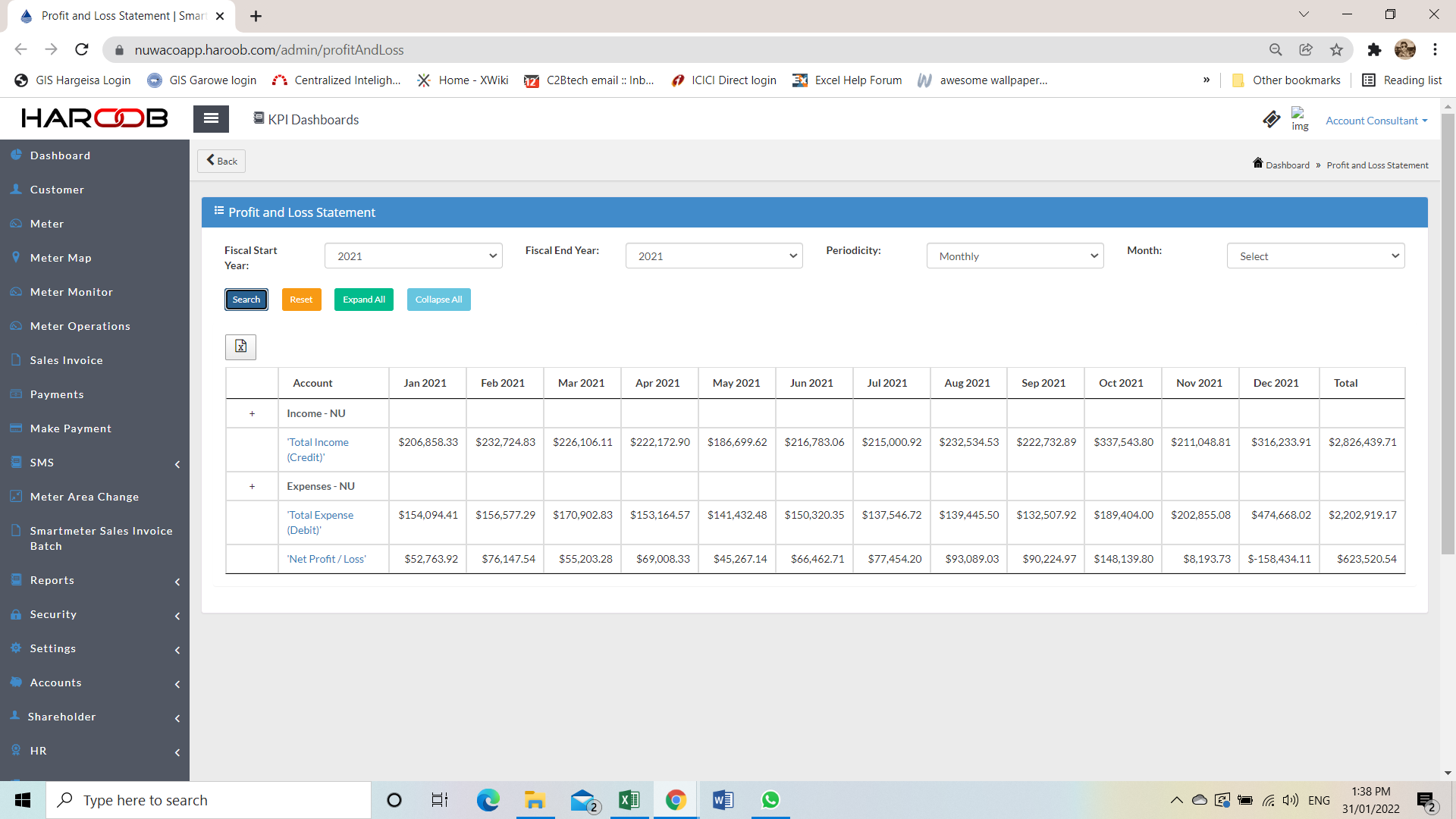Open a new browser tab

pyautogui.click(x=256, y=16)
